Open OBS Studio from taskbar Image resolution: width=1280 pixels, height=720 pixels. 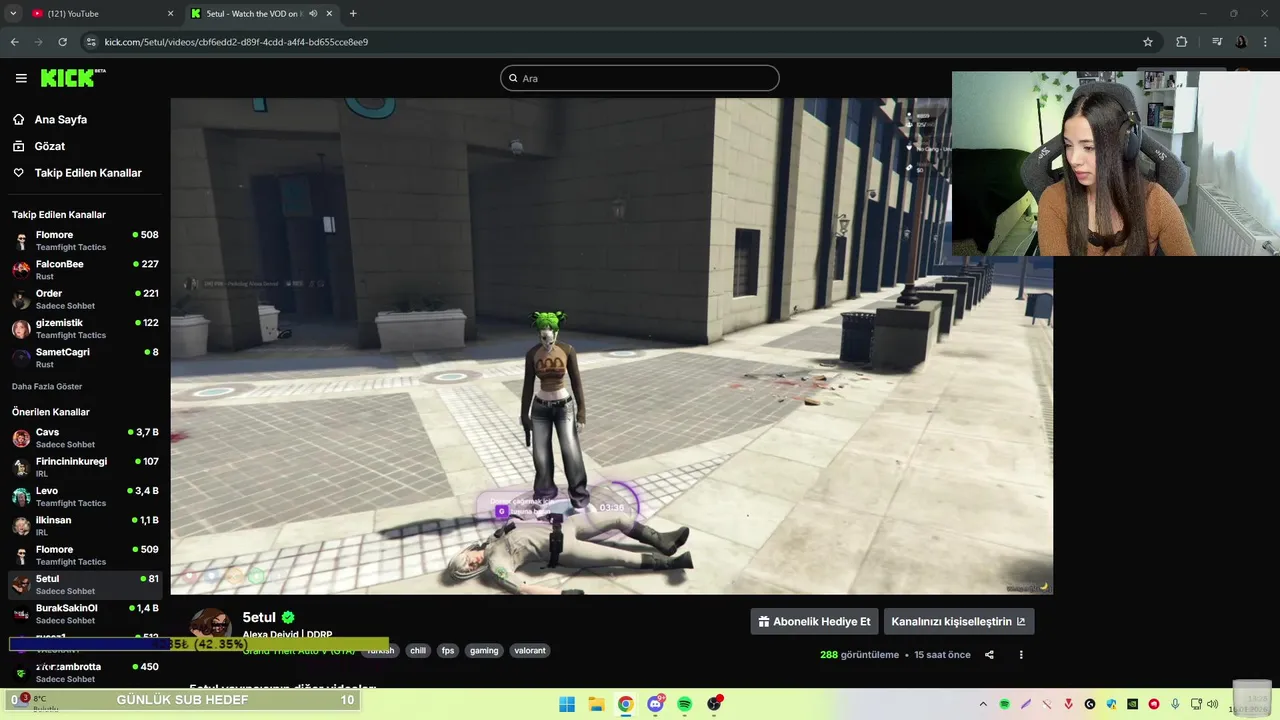(x=714, y=704)
